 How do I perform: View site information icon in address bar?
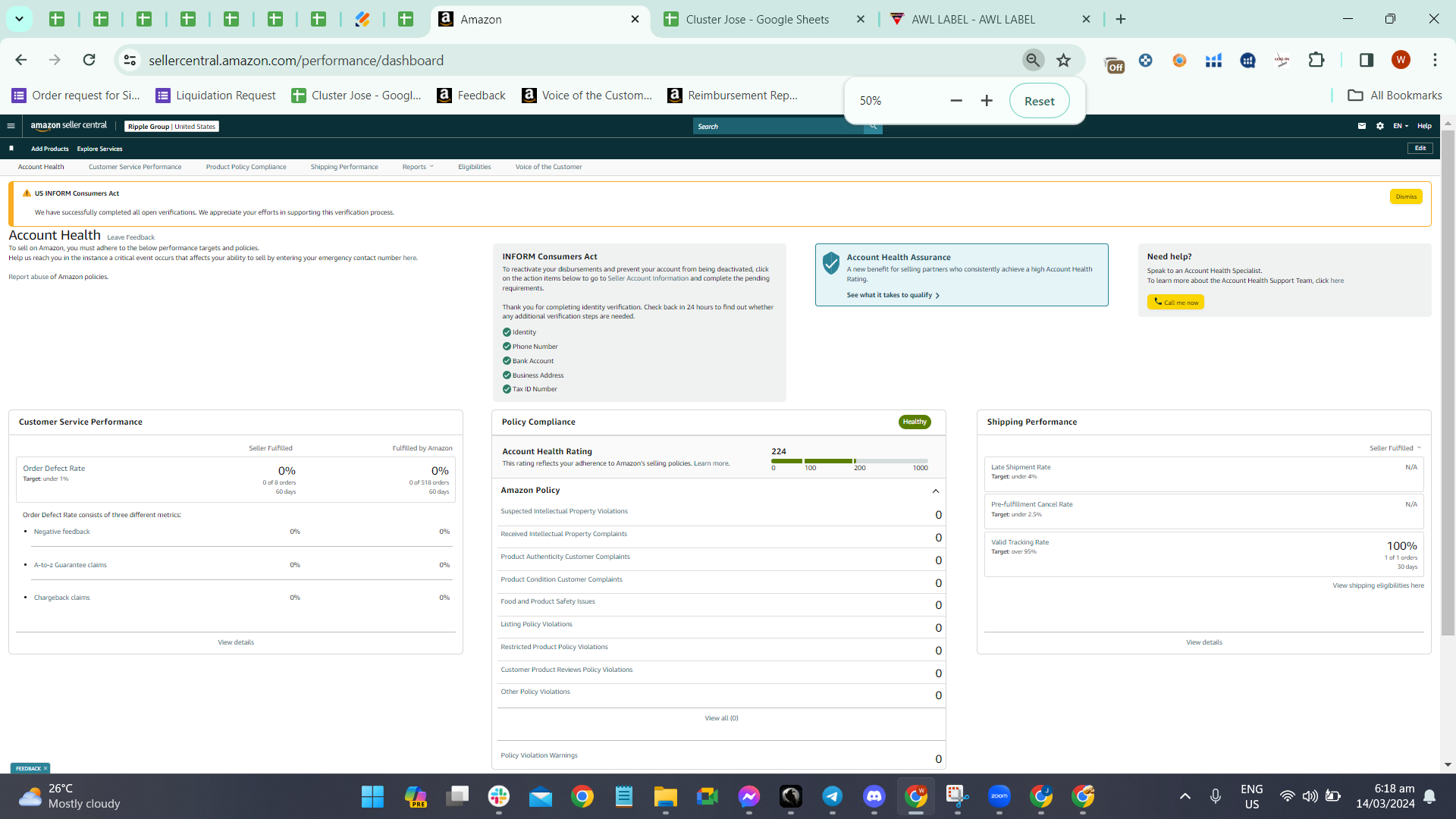(130, 60)
